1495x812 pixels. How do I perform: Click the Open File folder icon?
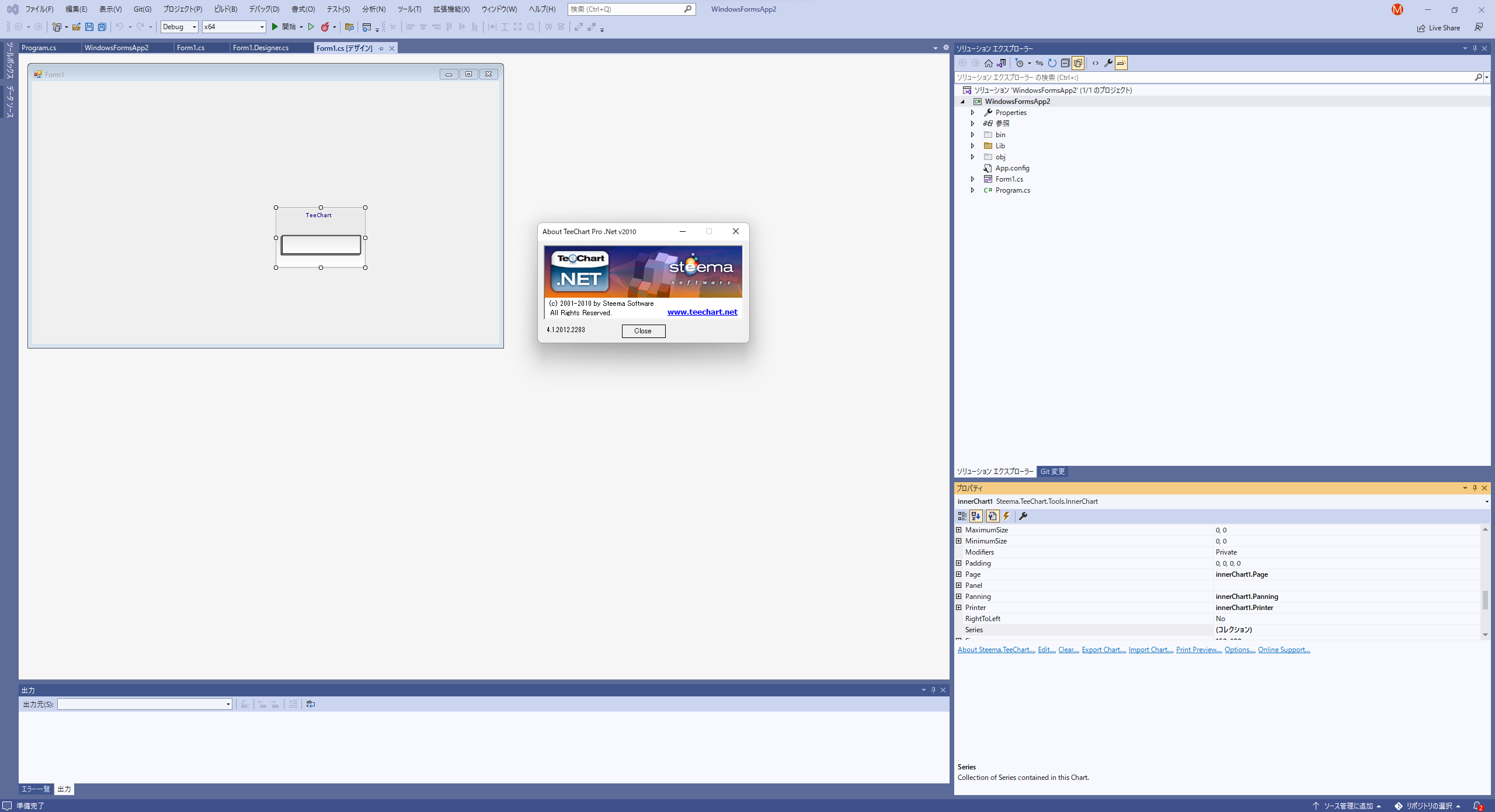tap(76, 27)
